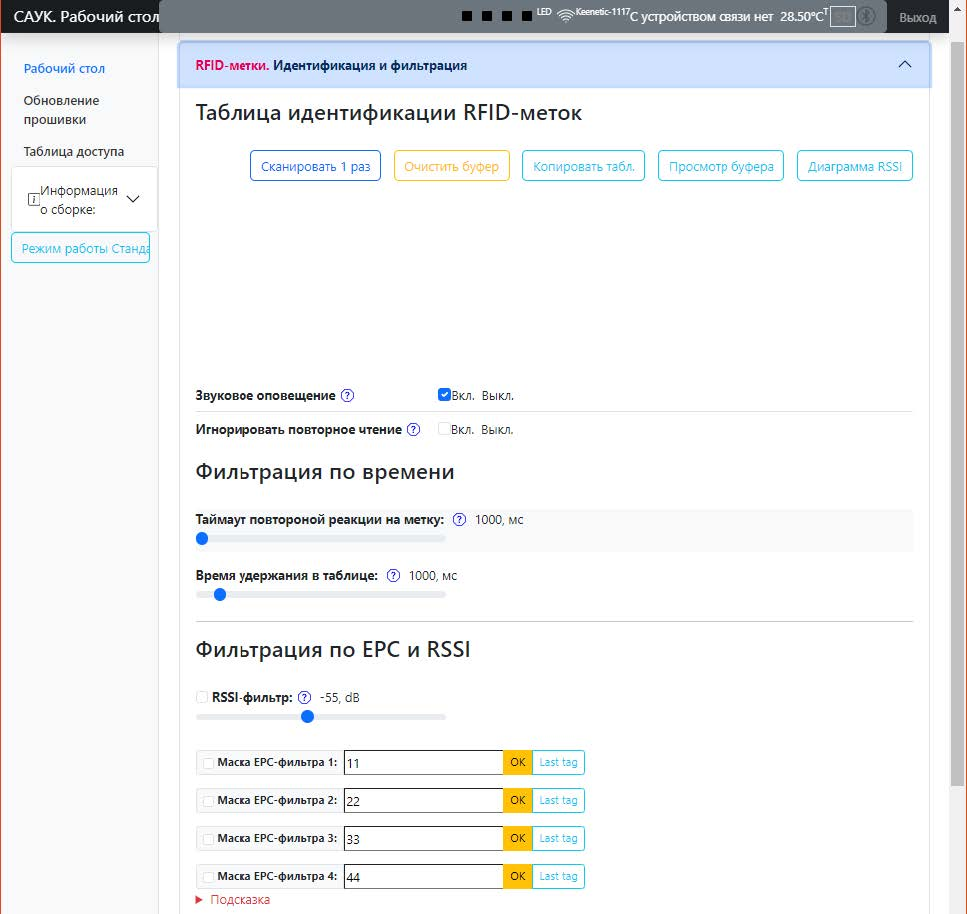Expand Информация о сборке dropdown
This screenshot has width=967, height=914.
[x=133, y=199]
